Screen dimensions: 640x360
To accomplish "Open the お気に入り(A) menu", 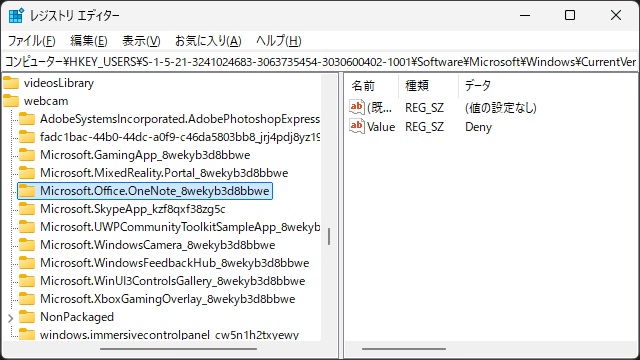I will [208, 41].
